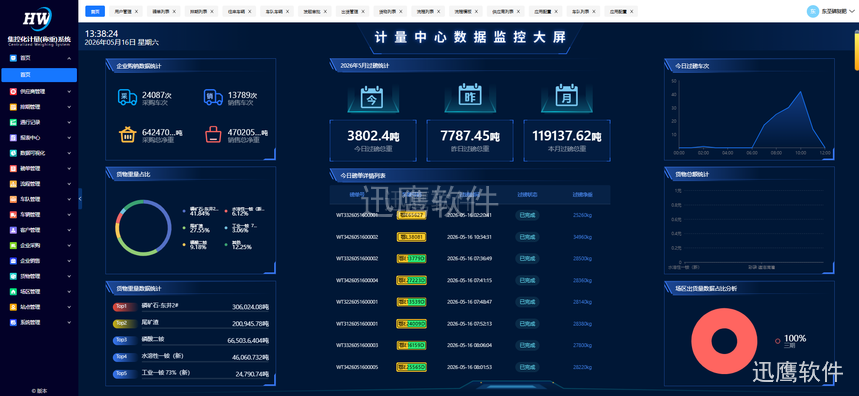Click the yellow basket icon (采购总净重)

click(x=127, y=134)
